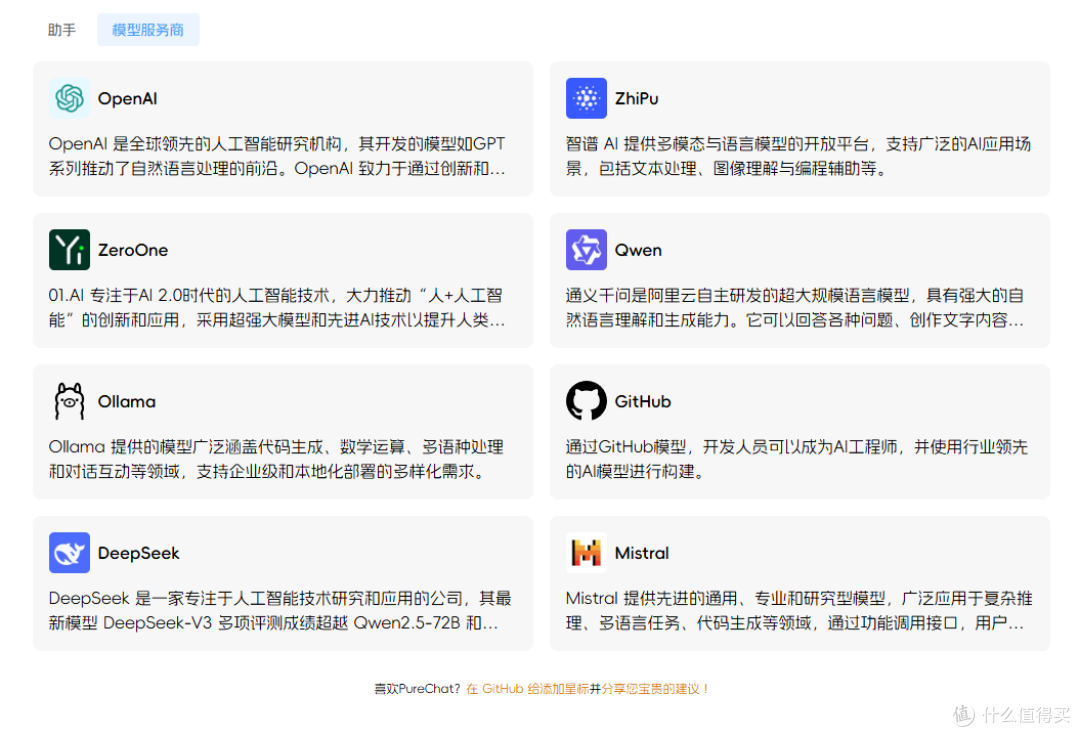Open the DeepSeek provider title
The image size is (1080, 737).
[x=138, y=553]
